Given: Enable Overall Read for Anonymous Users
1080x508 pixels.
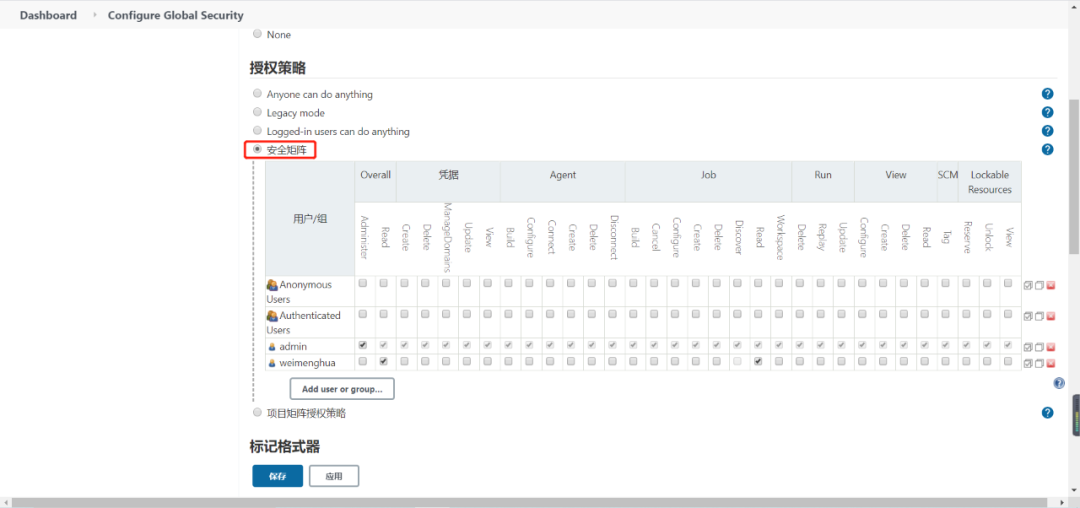Looking at the screenshot, I should coord(384,283).
